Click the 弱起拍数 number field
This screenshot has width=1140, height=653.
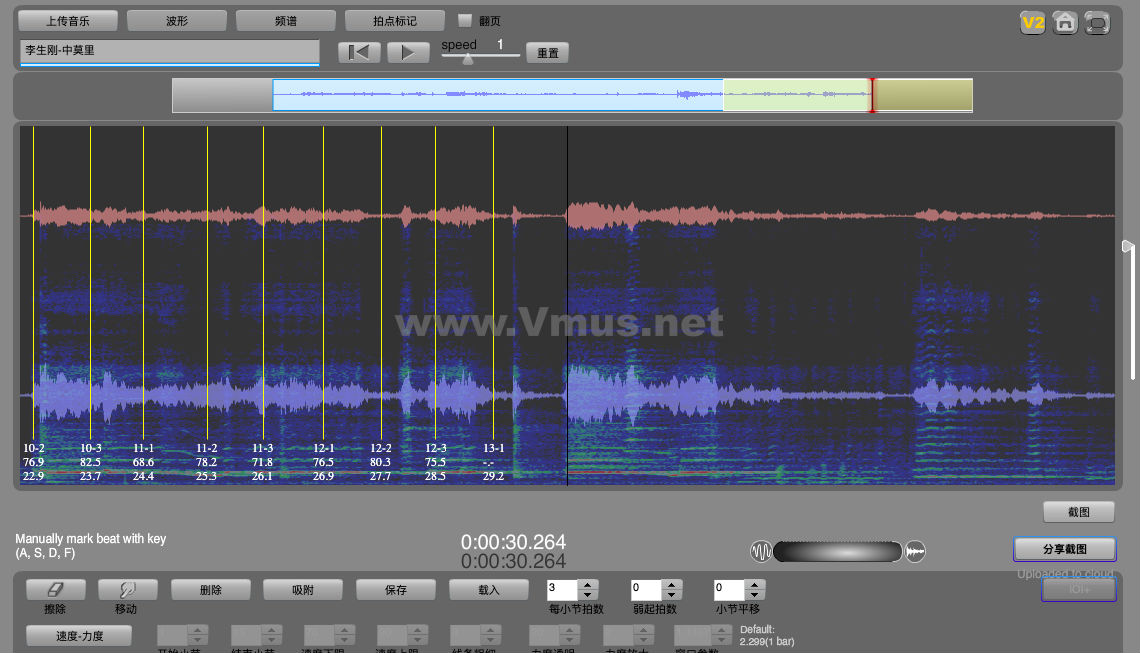pyautogui.click(x=646, y=589)
